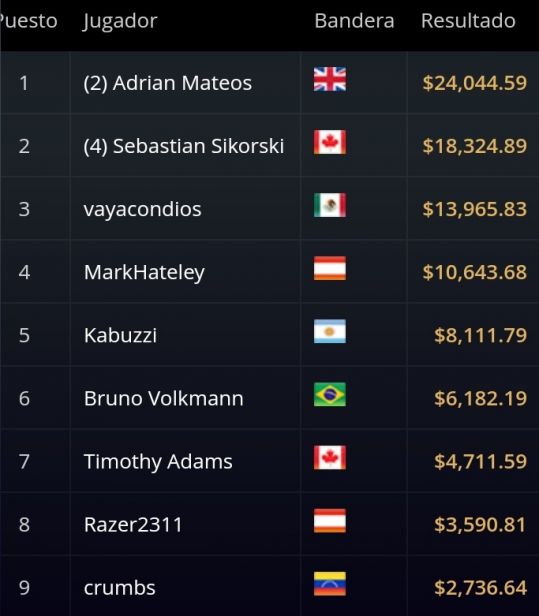This screenshot has height=616, width=539.
Task: Click the Austria flag beside MarkHateley
Action: pos(330,268)
